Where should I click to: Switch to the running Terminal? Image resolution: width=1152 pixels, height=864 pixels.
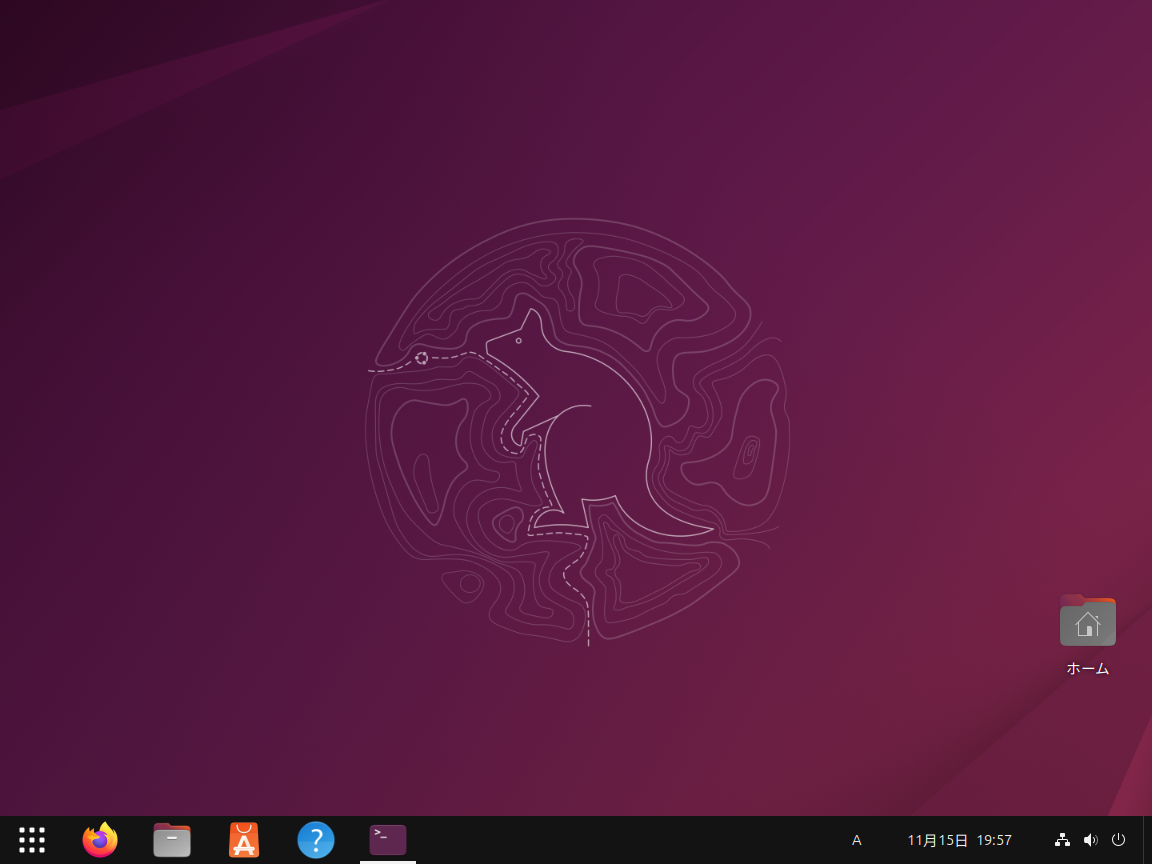click(388, 840)
